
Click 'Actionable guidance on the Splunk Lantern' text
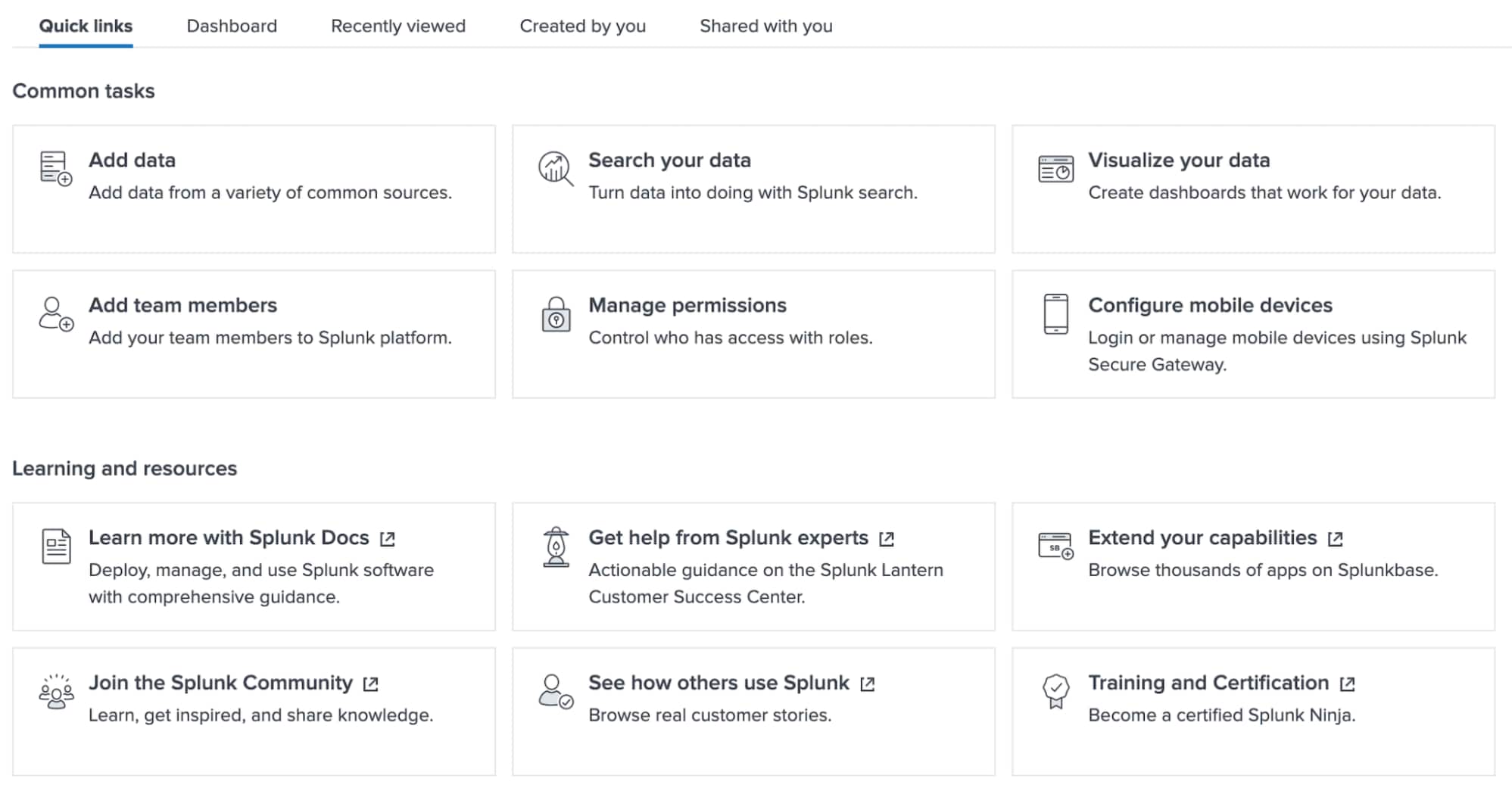point(765,584)
